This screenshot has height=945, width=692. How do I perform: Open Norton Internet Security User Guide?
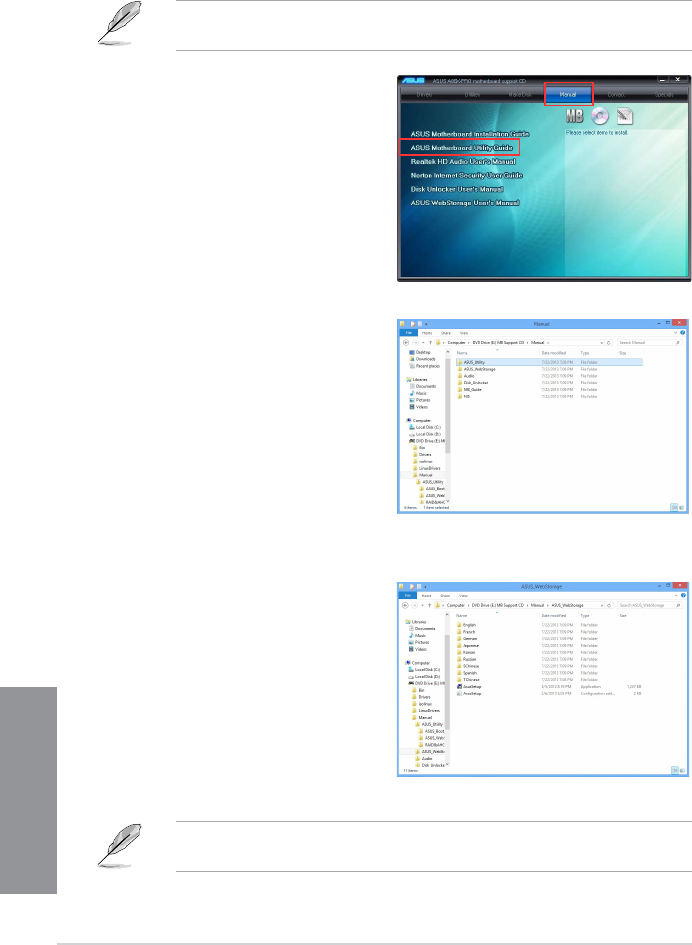[x=467, y=175]
